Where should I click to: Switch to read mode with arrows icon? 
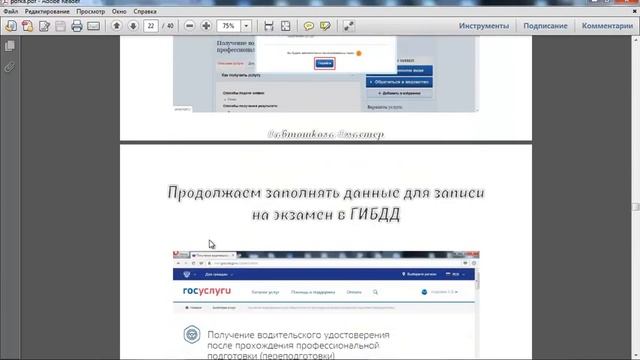(x=348, y=26)
